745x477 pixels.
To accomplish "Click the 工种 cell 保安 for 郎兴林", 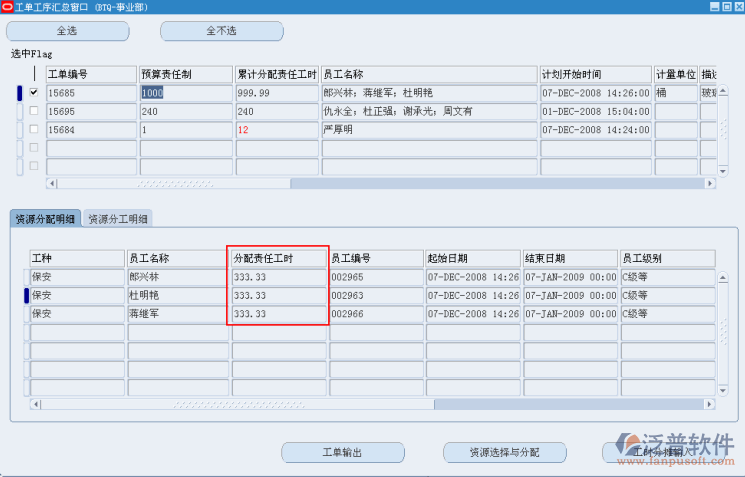I will (x=77, y=277).
